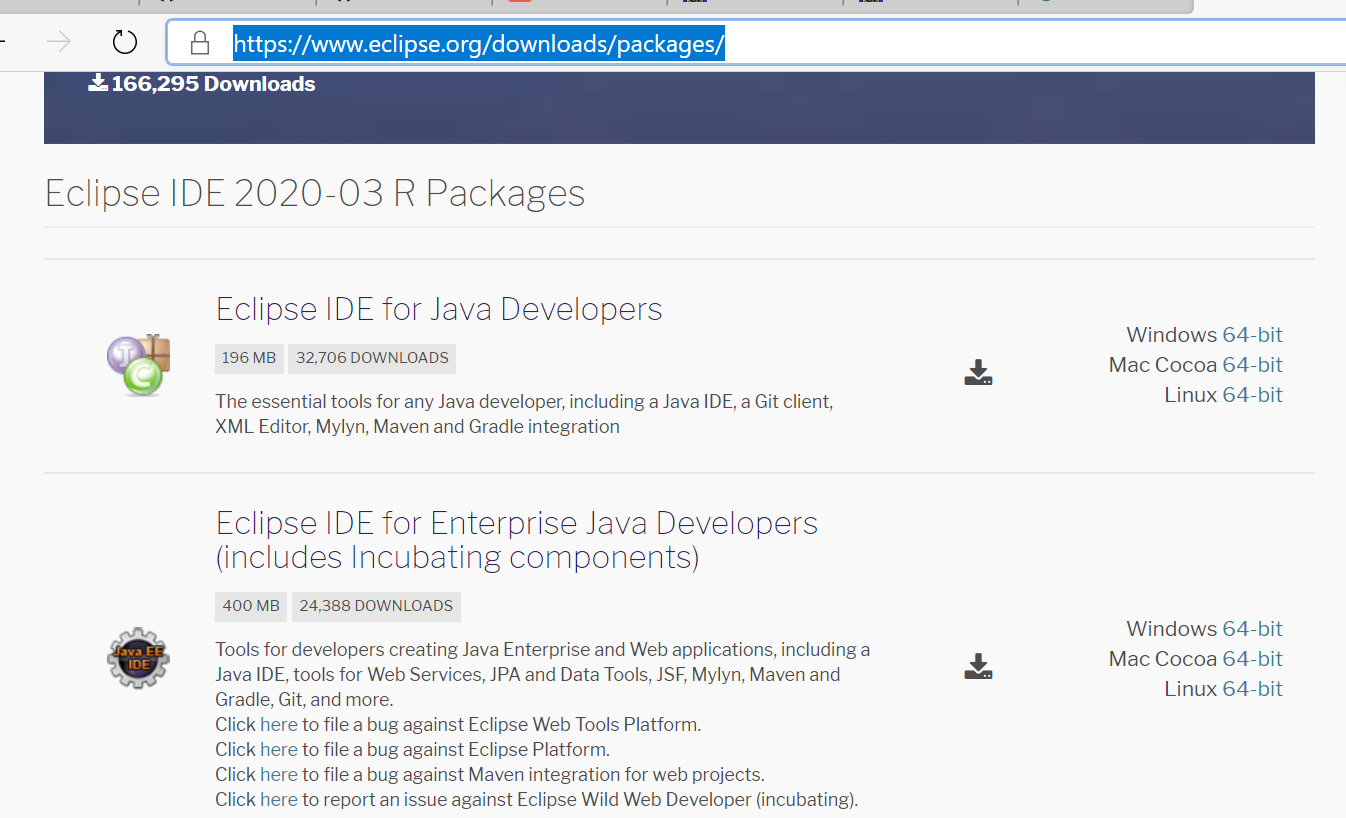
Task: Click the page reload icon
Action: pos(124,42)
